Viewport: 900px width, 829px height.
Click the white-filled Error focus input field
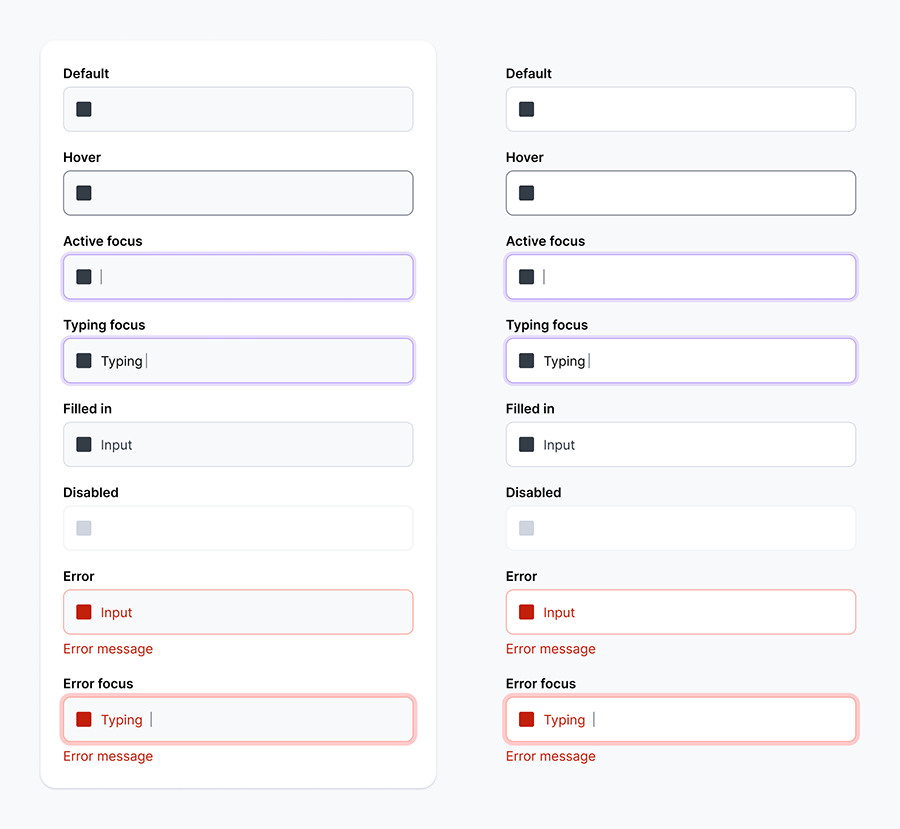pyautogui.click(x=720, y=720)
